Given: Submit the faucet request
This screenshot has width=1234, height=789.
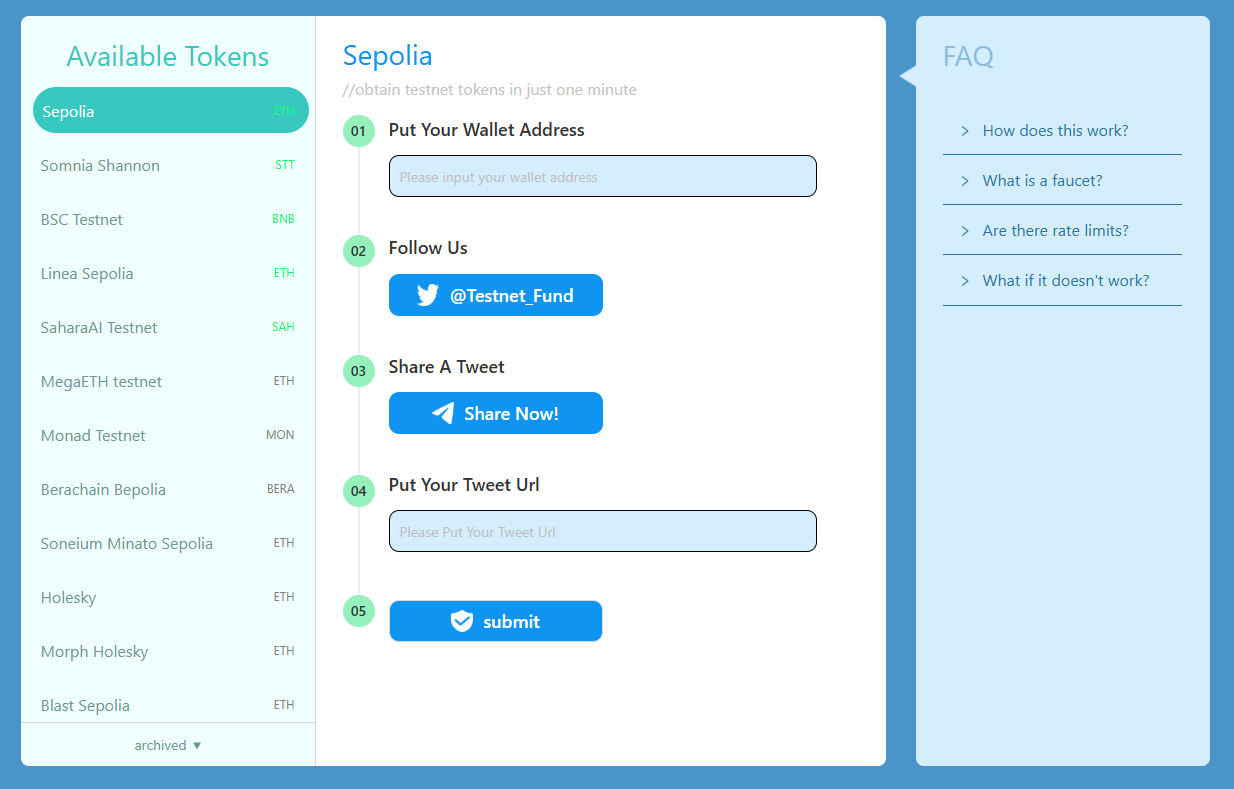Looking at the screenshot, I should pos(496,621).
